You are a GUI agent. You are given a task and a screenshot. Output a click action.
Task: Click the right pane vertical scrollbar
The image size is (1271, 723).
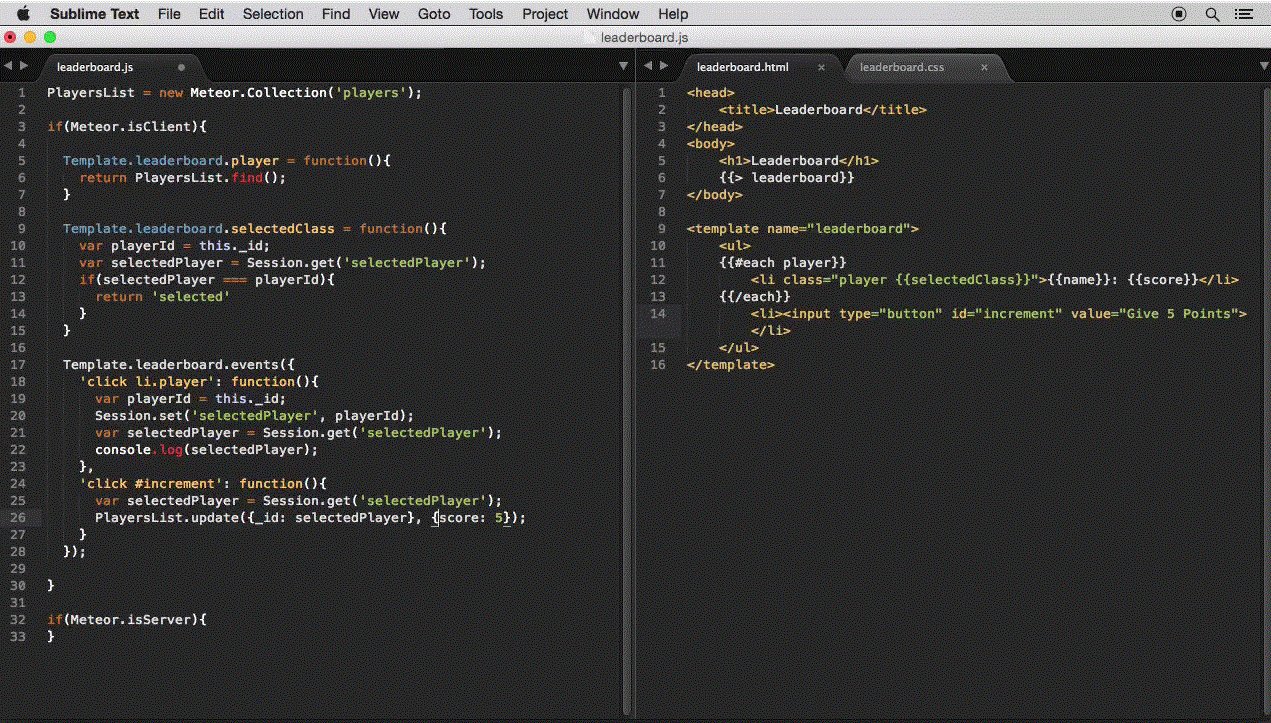1265,400
